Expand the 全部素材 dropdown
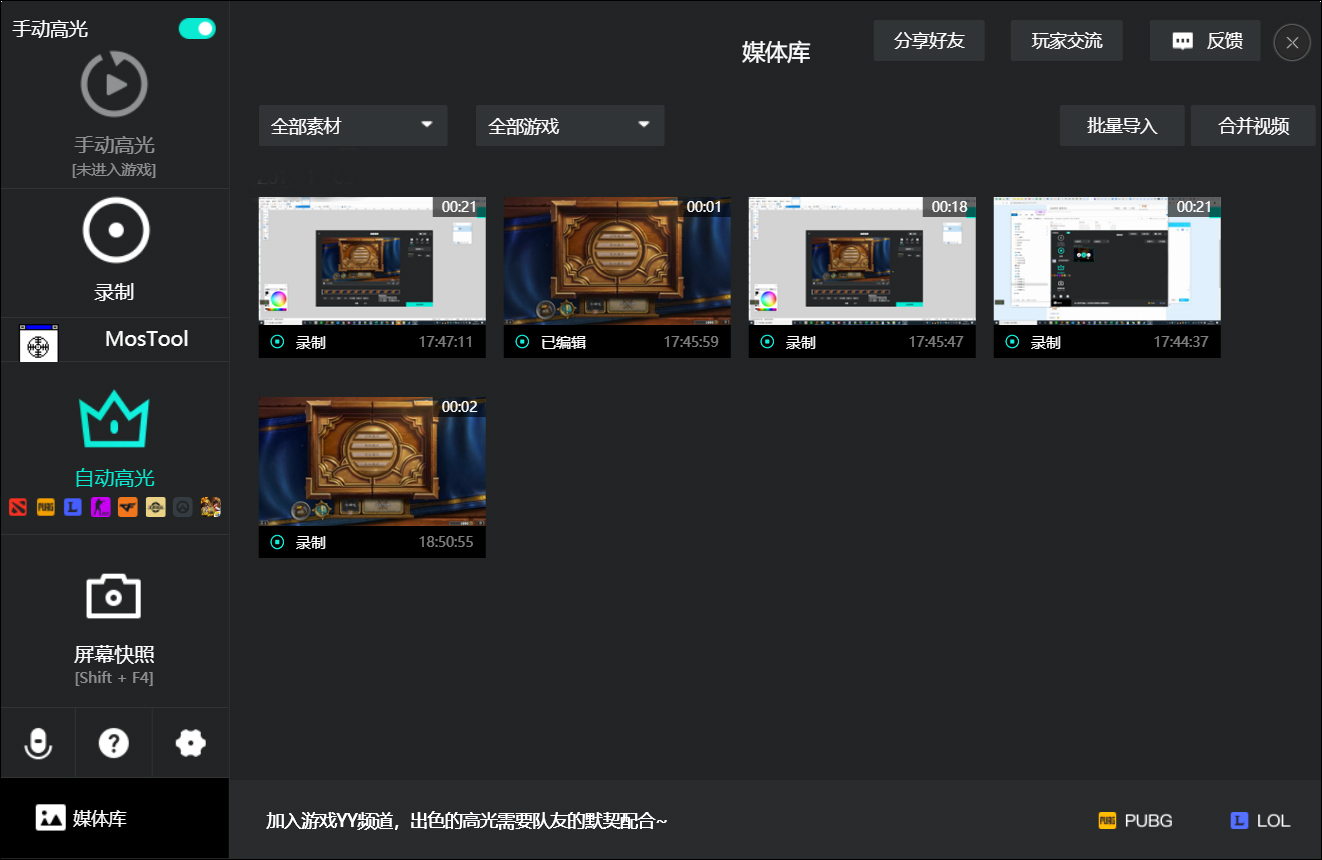1322x860 pixels. 353,126
